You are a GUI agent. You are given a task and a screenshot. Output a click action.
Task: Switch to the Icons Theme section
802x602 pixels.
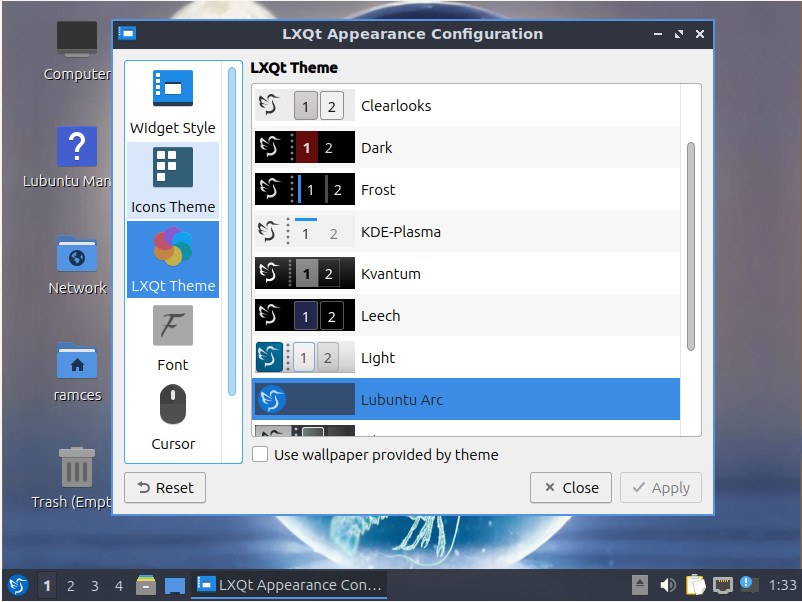[x=172, y=180]
